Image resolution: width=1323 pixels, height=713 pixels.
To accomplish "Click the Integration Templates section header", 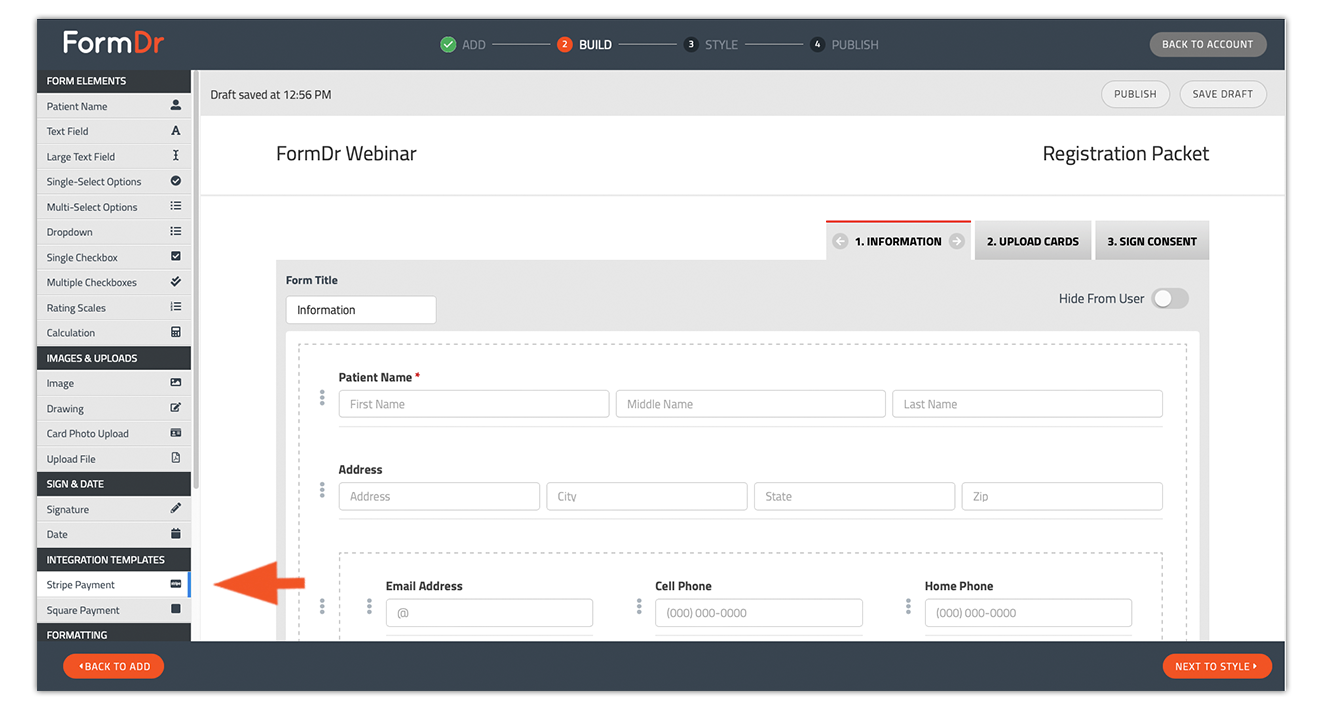I will tap(113, 559).
